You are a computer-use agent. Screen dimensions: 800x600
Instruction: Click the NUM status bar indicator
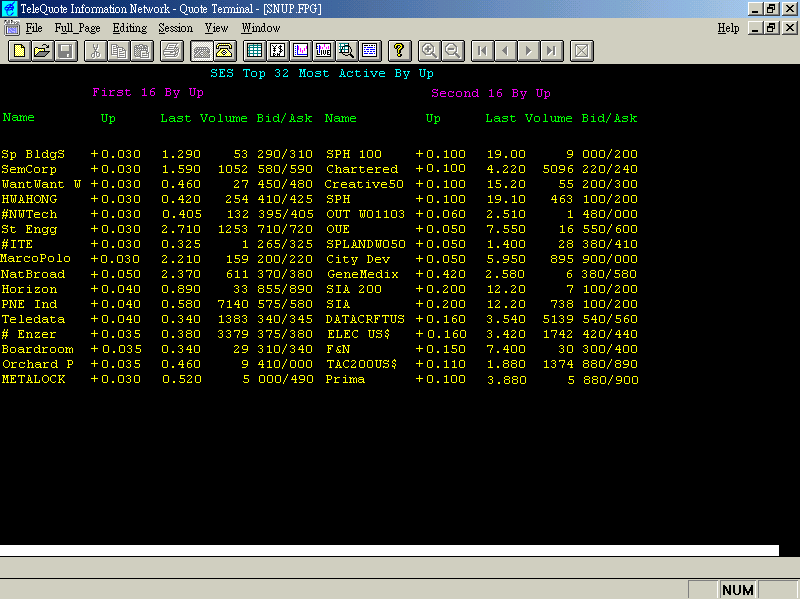738,590
